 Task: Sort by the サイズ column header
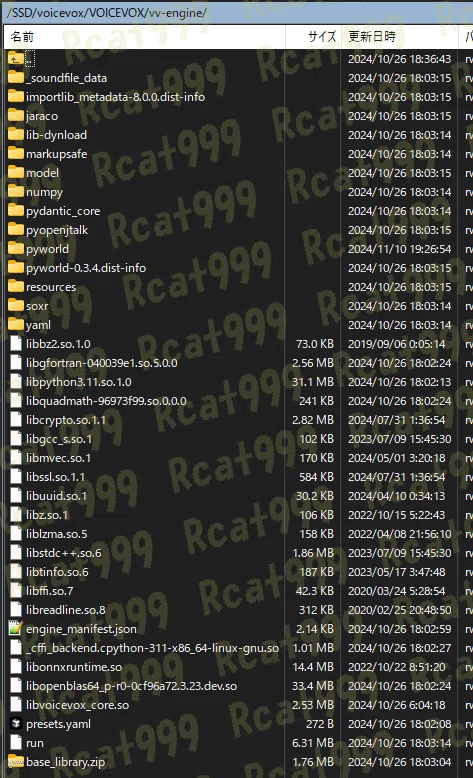tap(313, 37)
